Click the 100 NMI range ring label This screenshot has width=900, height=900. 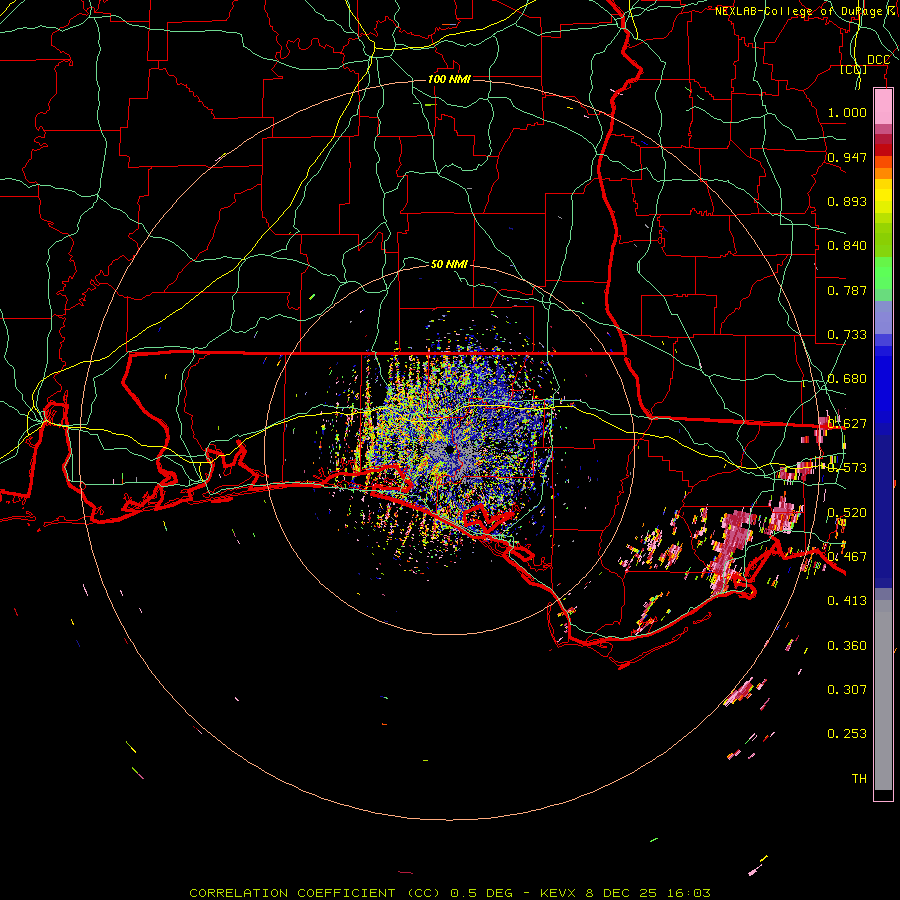point(449,79)
